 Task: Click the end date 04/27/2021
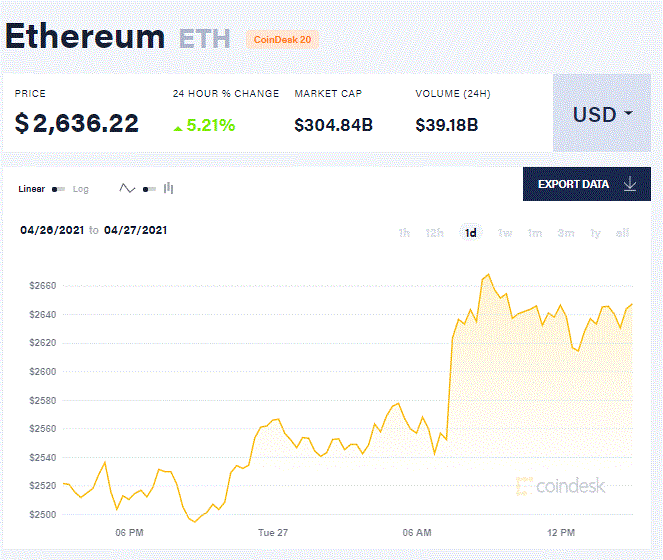point(135,230)
